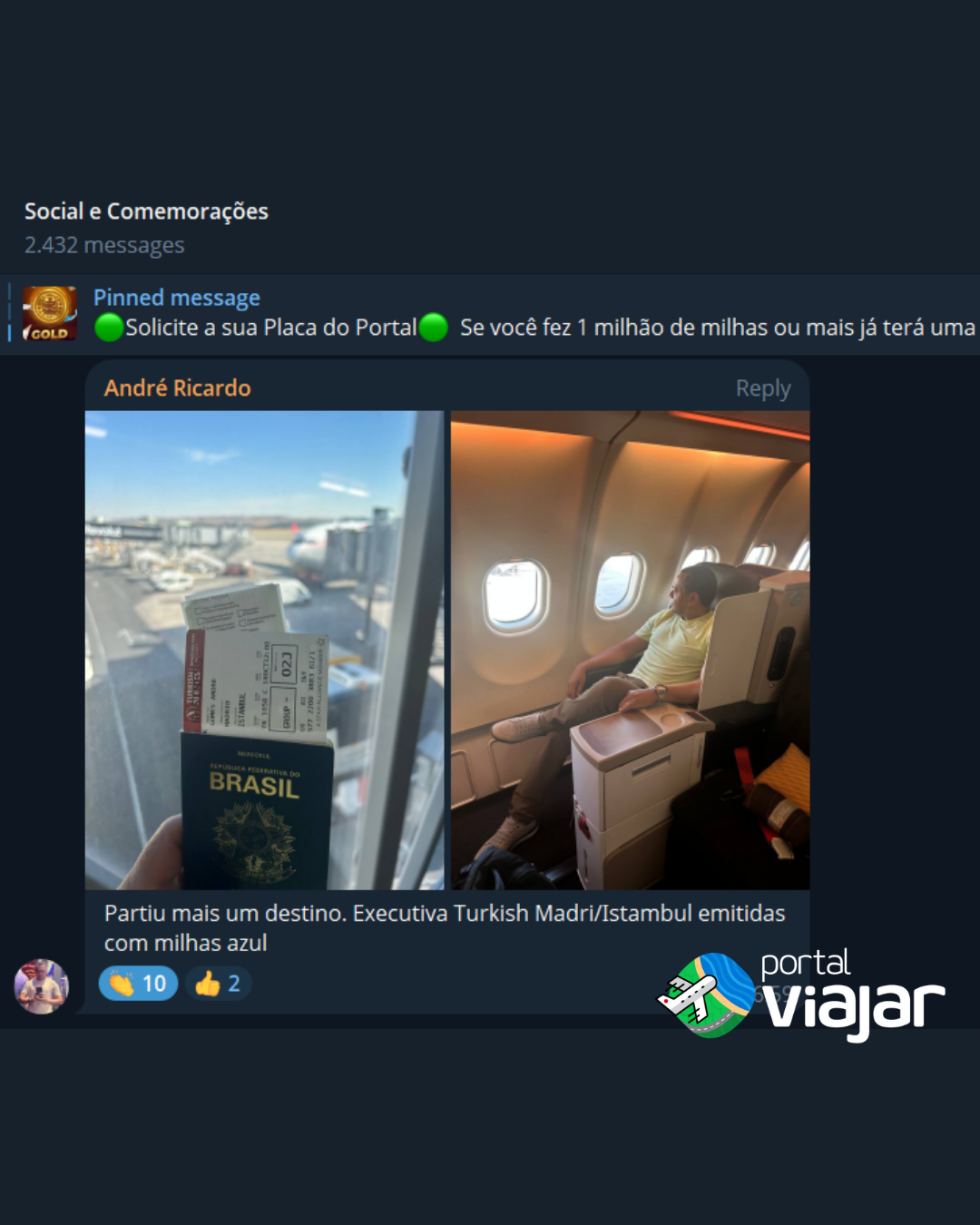Toggle the 2 thumbs up count
Screen dimensions: 980x1225
click(x=219, y=984)
